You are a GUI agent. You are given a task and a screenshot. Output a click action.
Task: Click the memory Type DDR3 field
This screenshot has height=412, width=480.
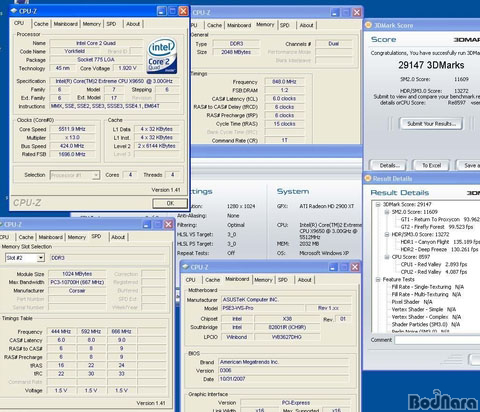click(236, 44)
